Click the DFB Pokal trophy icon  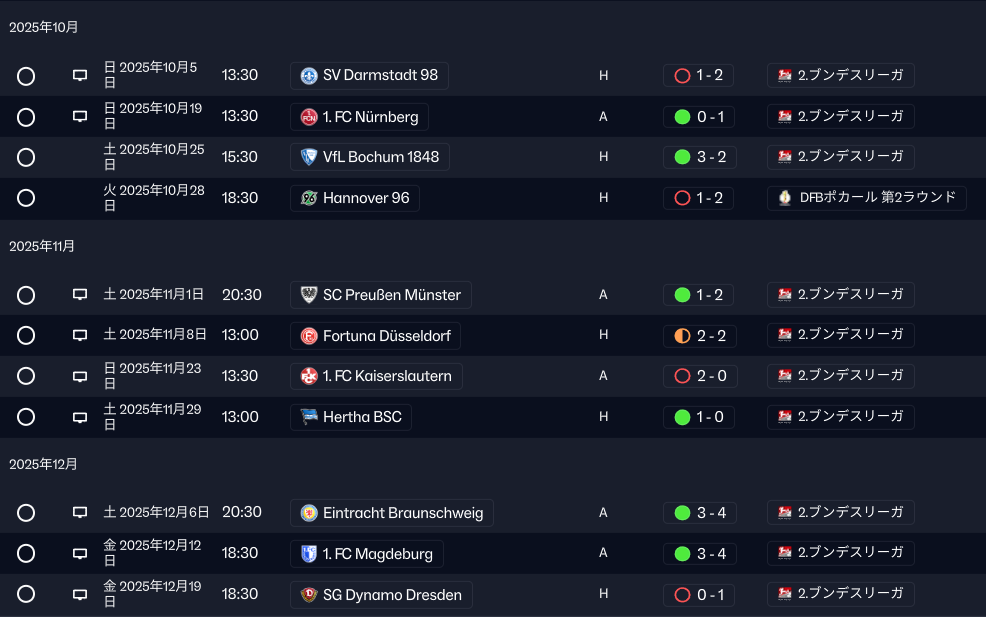pyautogui.click(x=785, y=197)
